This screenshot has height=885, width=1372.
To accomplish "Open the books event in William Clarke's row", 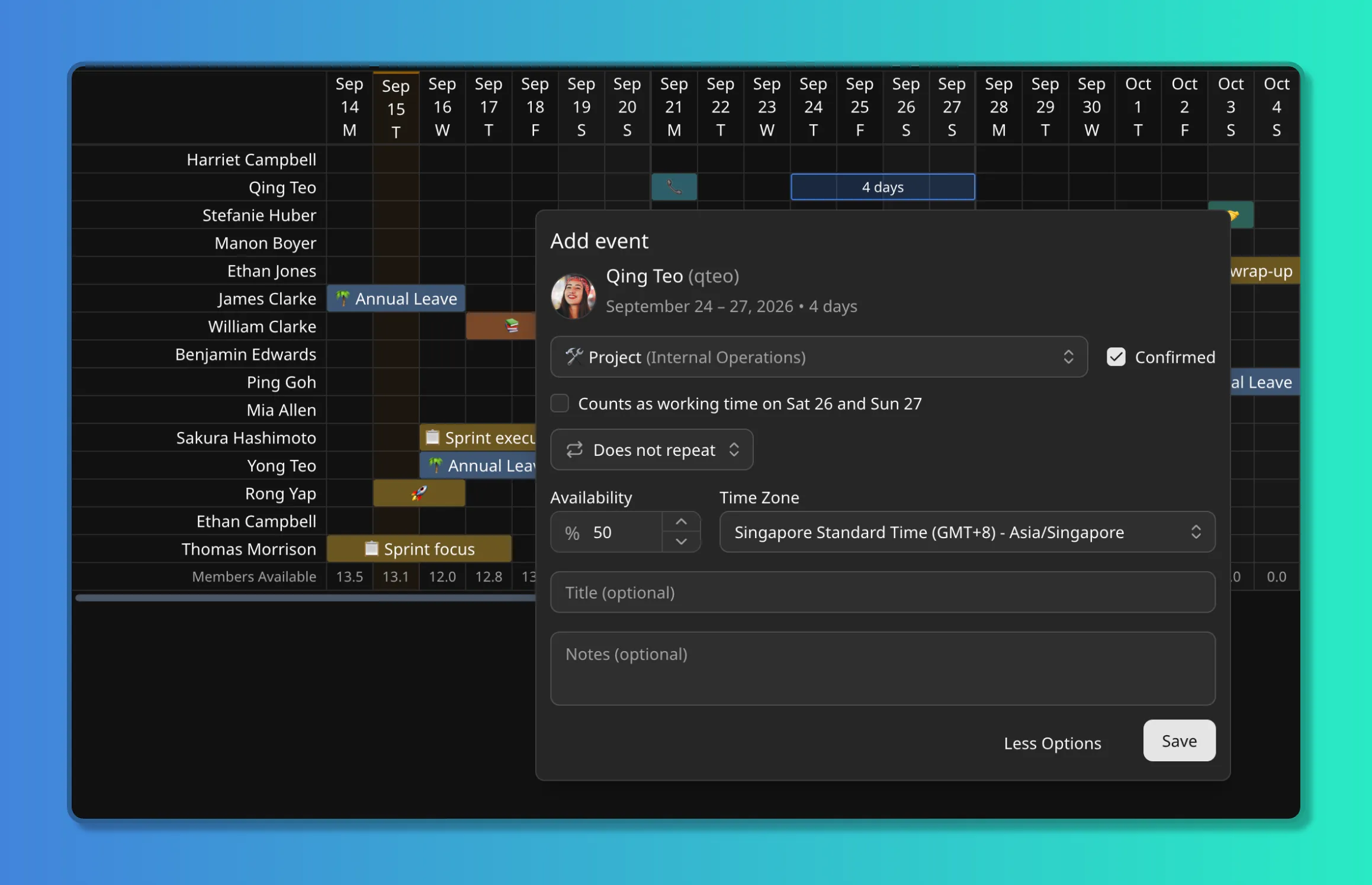I will pyautogui.click(x=501, y=326).
